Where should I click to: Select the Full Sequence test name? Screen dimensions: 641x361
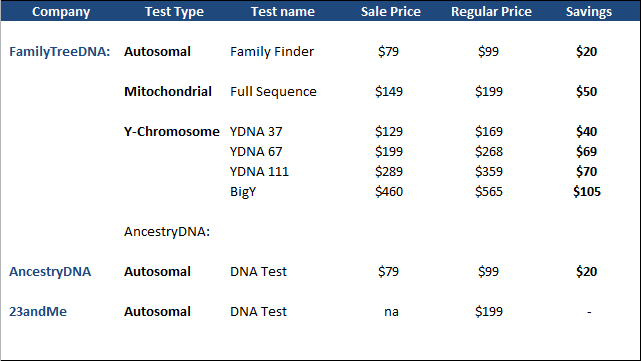pyautogui.click(x=273, y=92)
